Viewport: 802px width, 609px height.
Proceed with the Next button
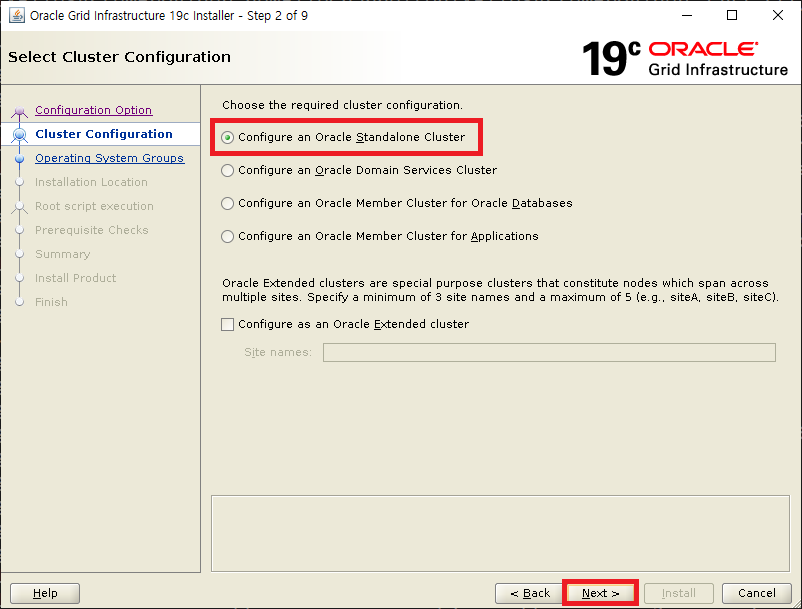point(600,593)
